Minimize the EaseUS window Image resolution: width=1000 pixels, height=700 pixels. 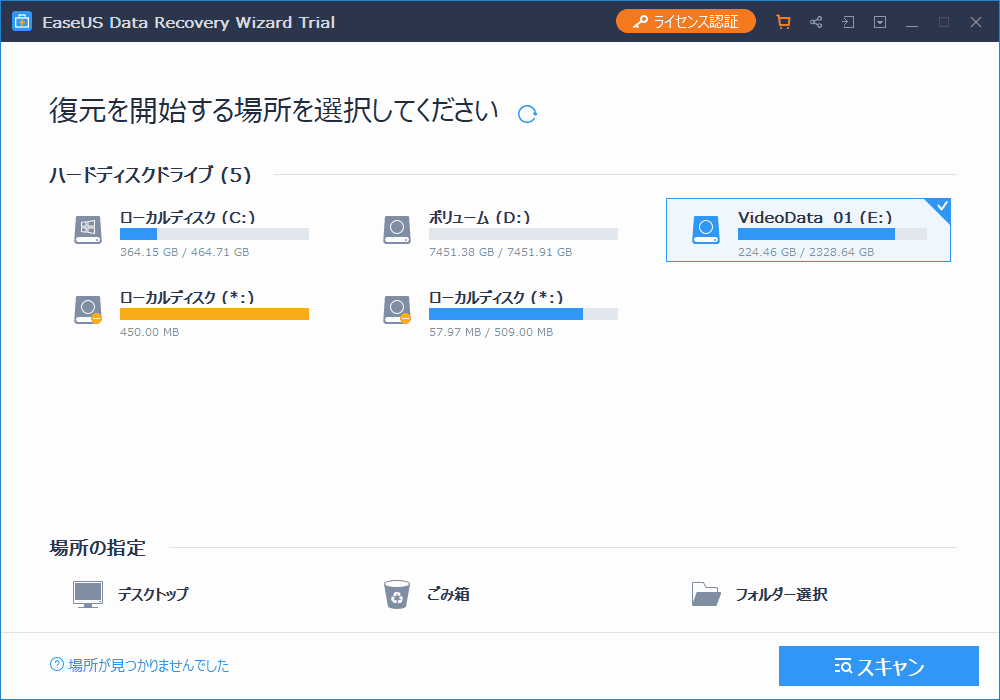pyautogui.click(x=912, y=22)
